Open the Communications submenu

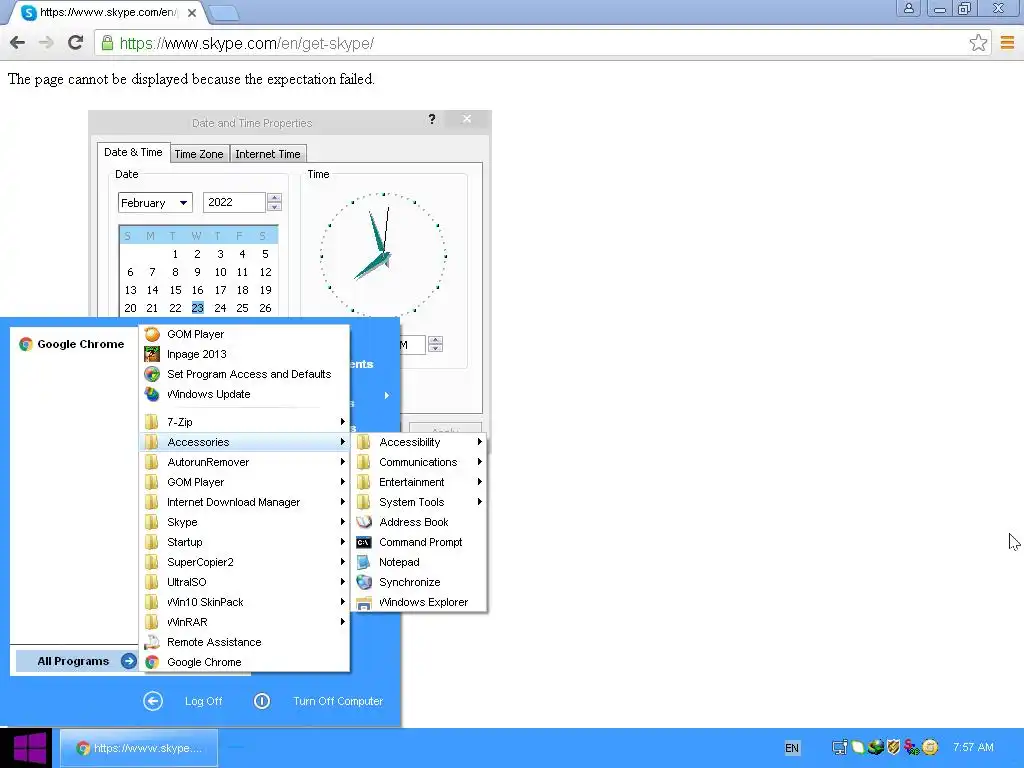click(x=419, y=462)
